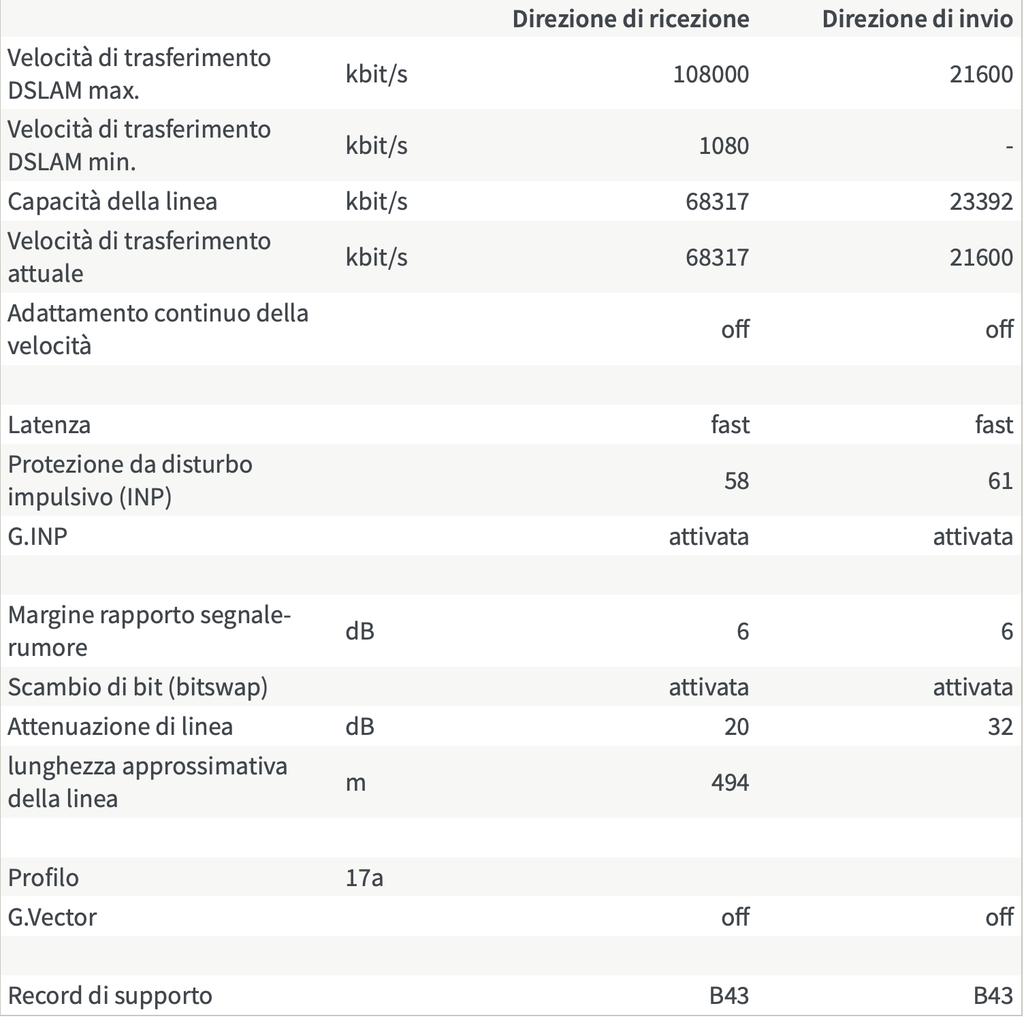Select the 108000 DSLAM max receive value
The height and width of the screenshot is (1023, 1024).
point(711,74)
